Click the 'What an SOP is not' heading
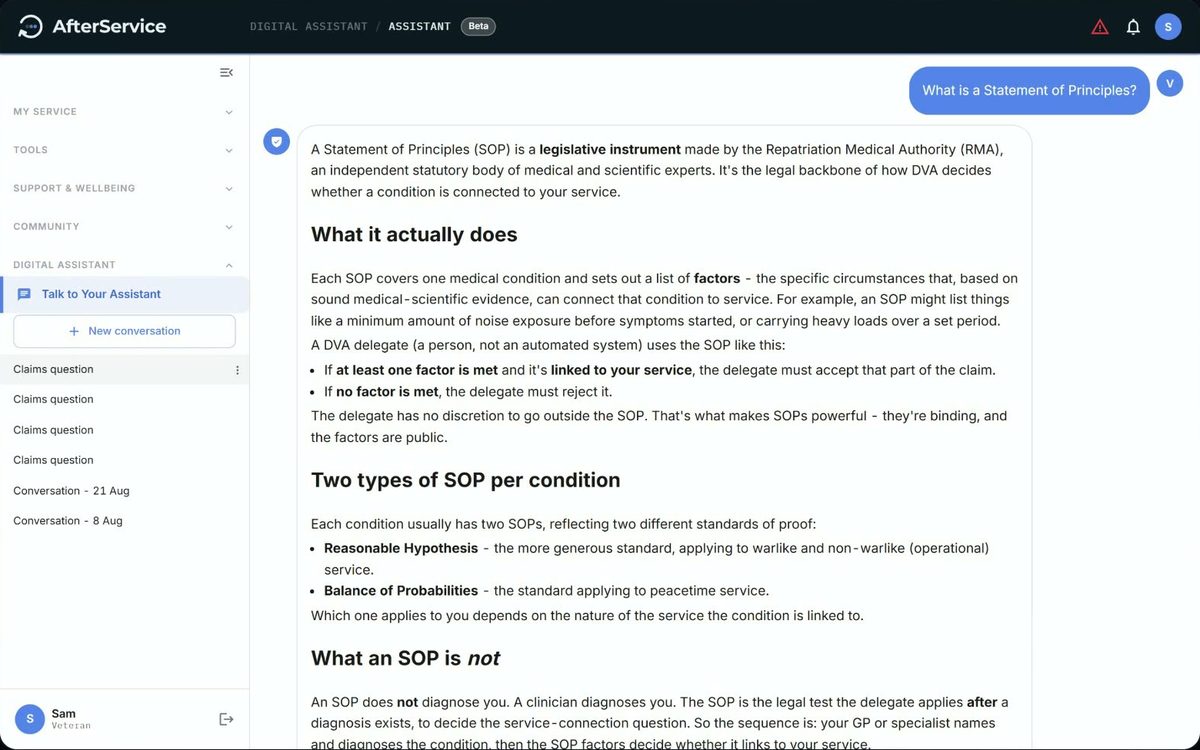Screen dimensions: 1200x750 coord(405,658)
